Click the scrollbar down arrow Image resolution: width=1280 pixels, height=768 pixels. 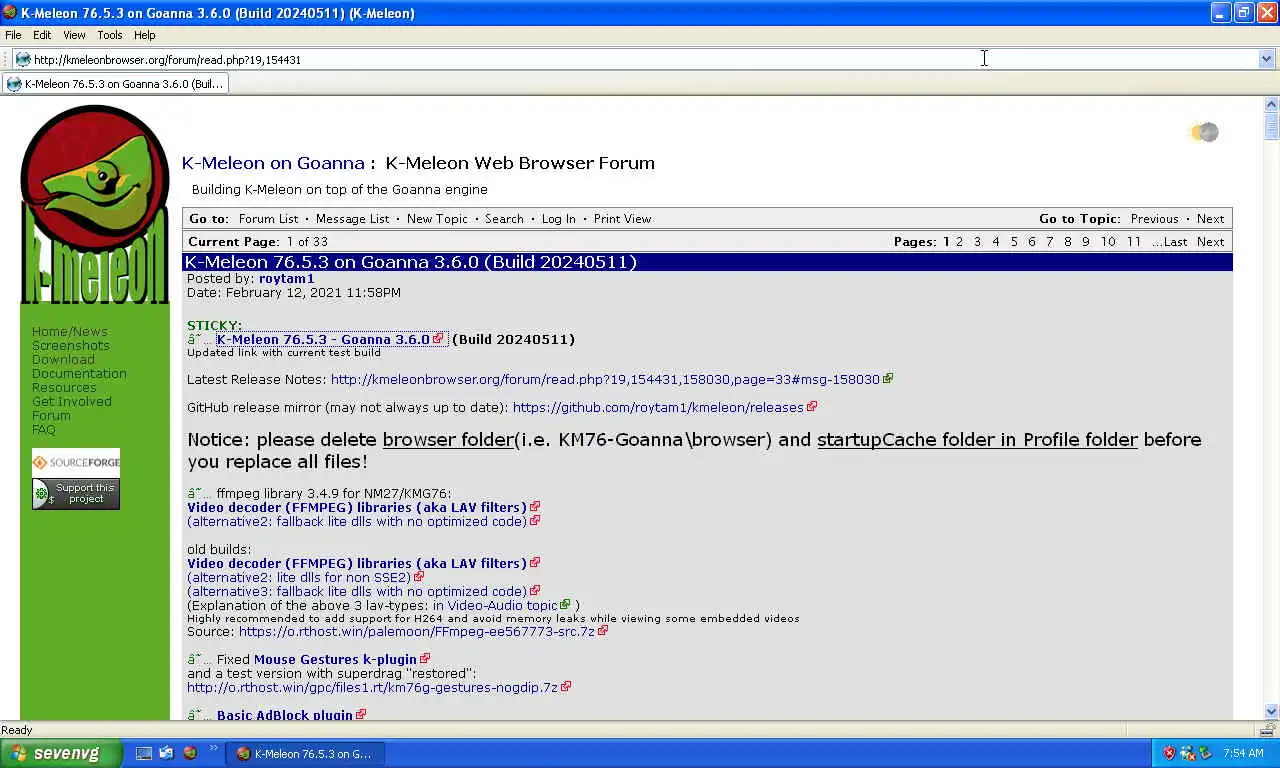(x=1271, y=711)
